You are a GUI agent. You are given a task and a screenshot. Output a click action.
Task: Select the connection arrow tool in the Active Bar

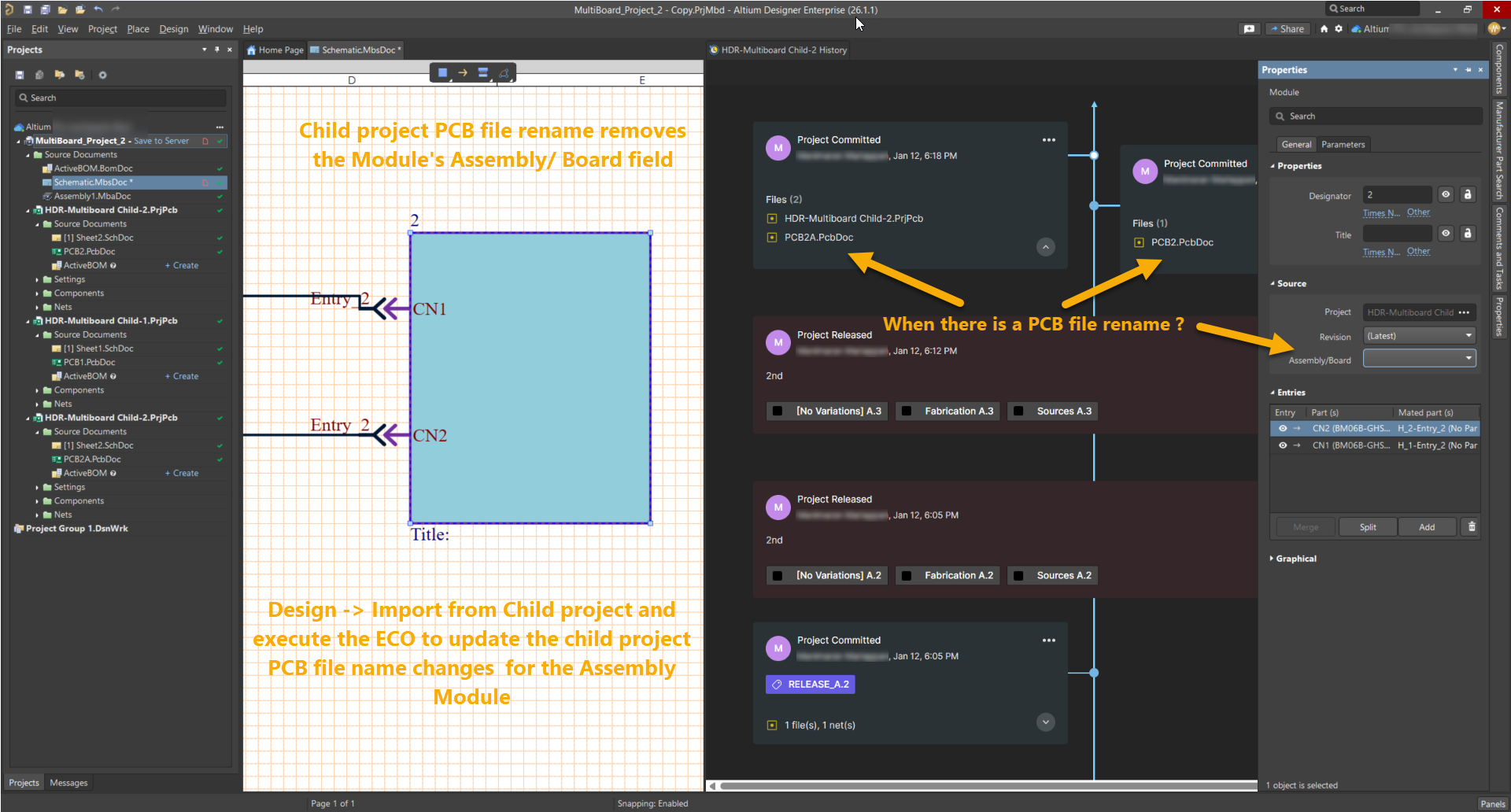point(463,72)
